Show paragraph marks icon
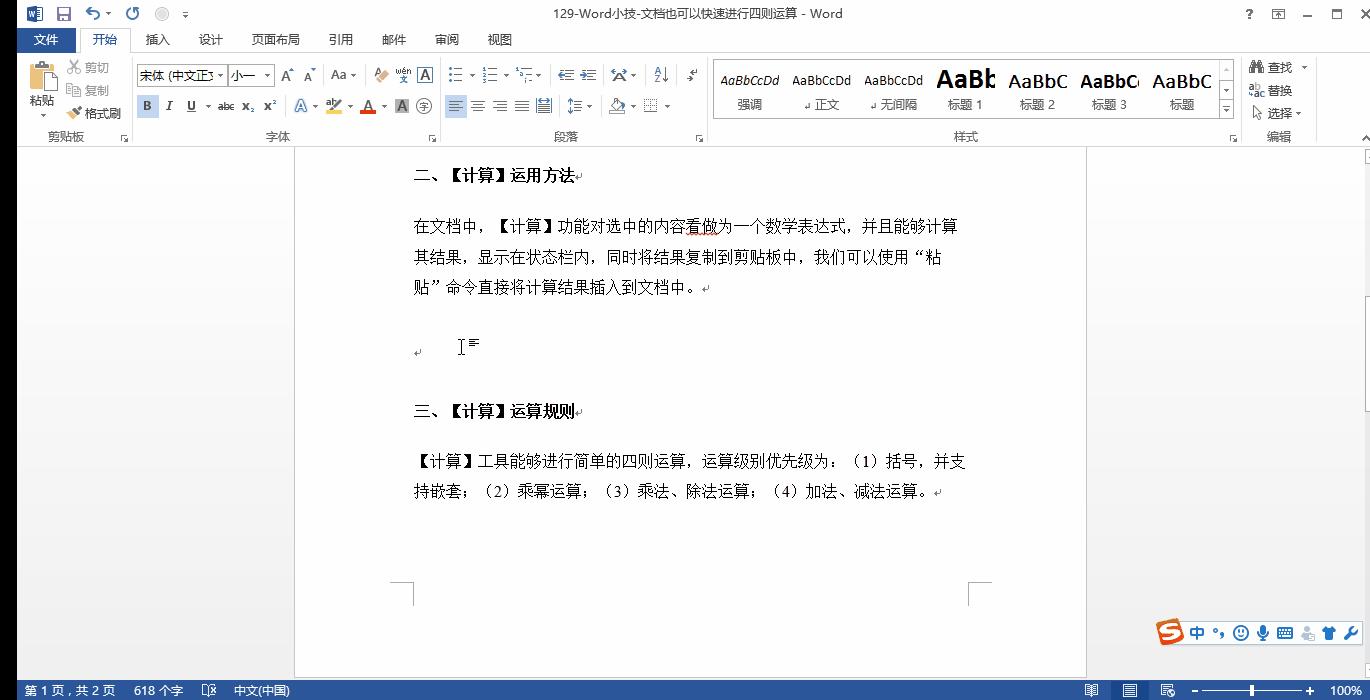 click(x=690, y=74)
